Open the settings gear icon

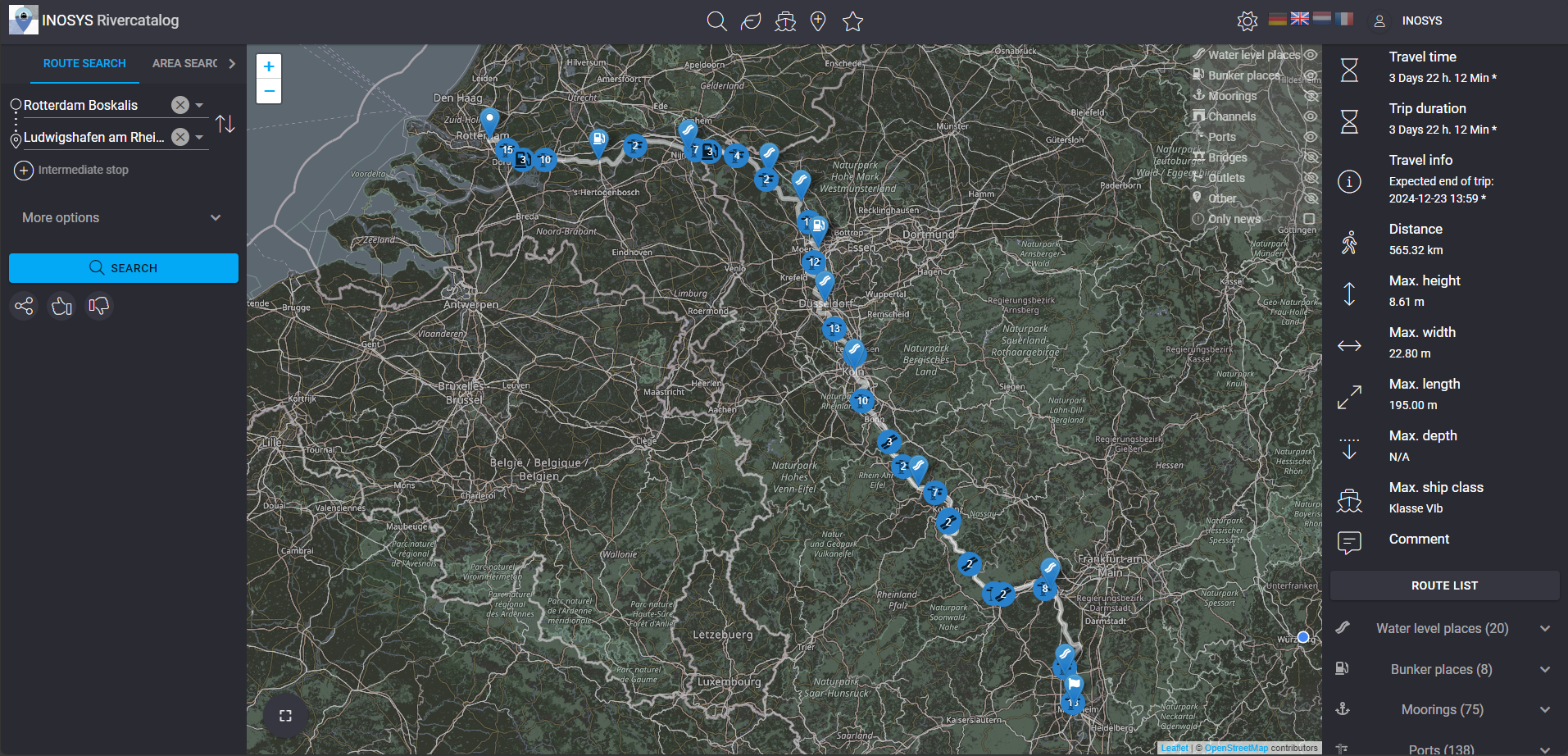click(x=1248, y=21)
